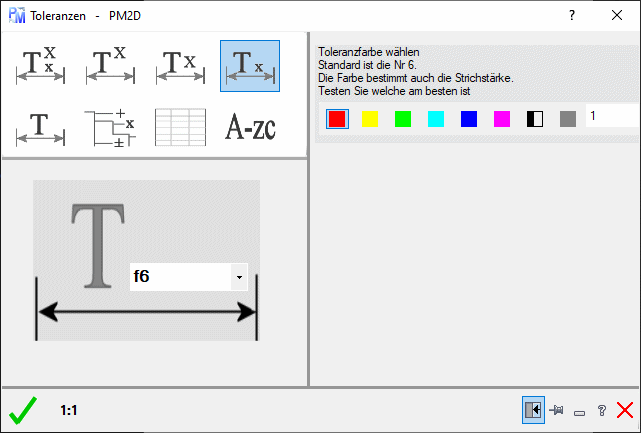Pick the yellow tolerance color

click(x=370, y=119)
